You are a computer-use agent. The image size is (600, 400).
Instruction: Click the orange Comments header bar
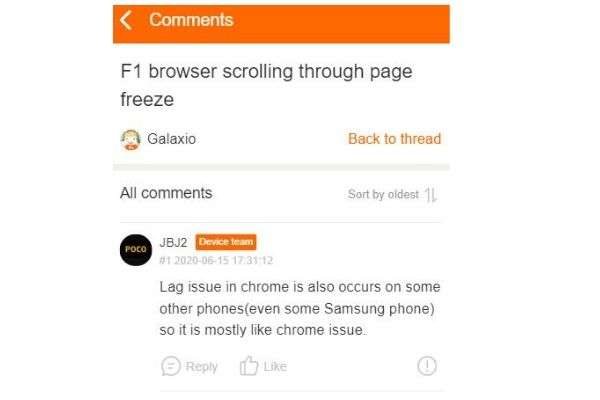point(281,24)
